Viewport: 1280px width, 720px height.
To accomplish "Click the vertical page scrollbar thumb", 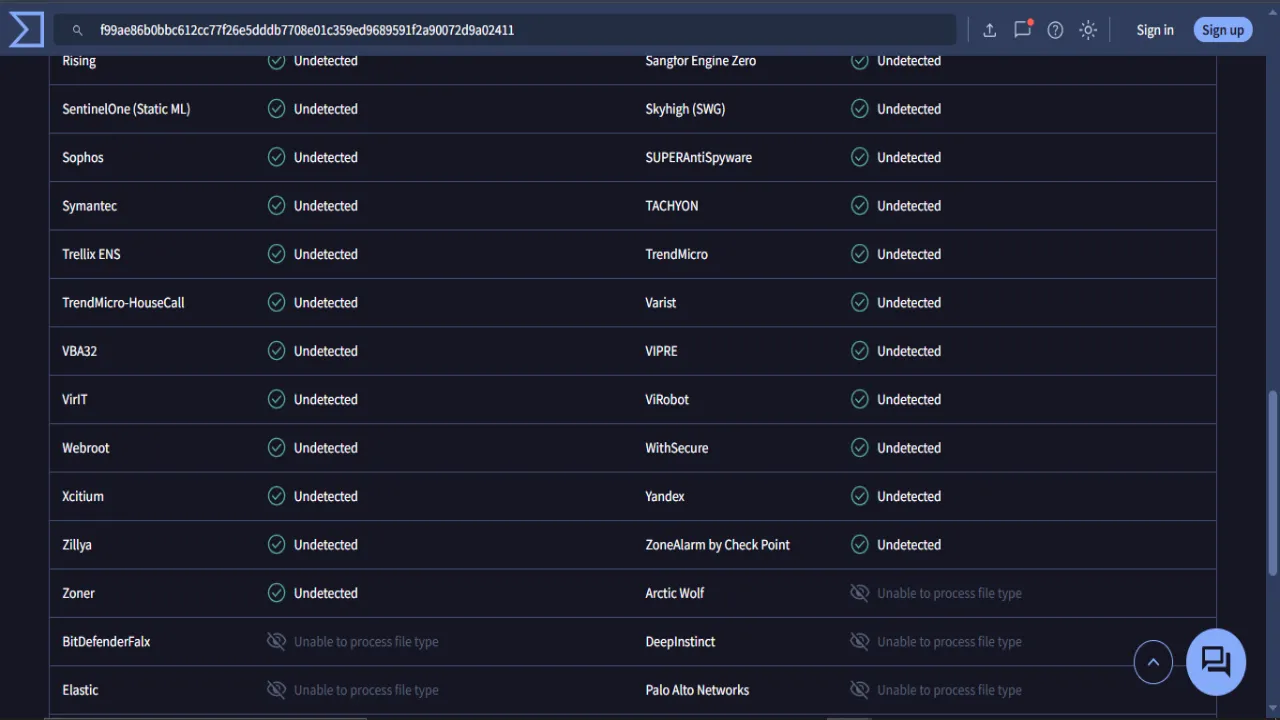I will 1273,483.
